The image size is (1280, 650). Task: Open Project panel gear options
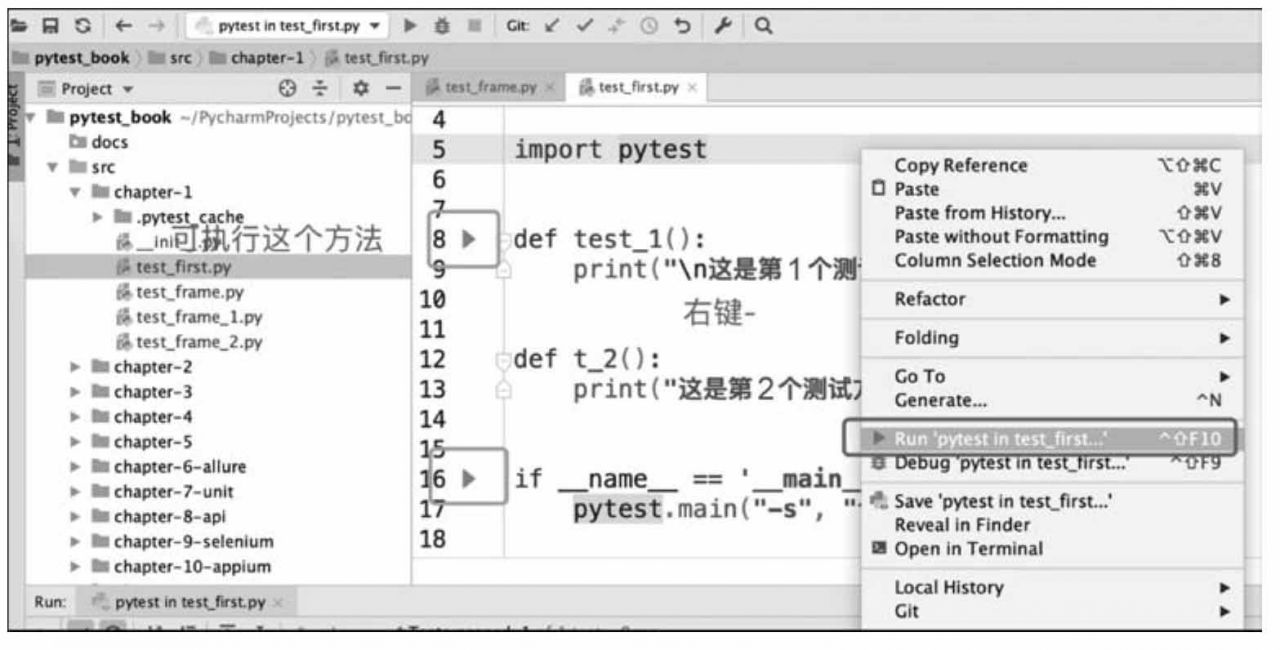click(x=359, y=88)
